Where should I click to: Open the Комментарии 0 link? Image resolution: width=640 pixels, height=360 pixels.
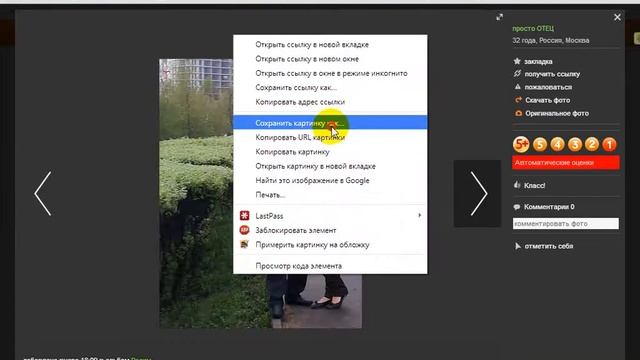(x=549, y=207)
